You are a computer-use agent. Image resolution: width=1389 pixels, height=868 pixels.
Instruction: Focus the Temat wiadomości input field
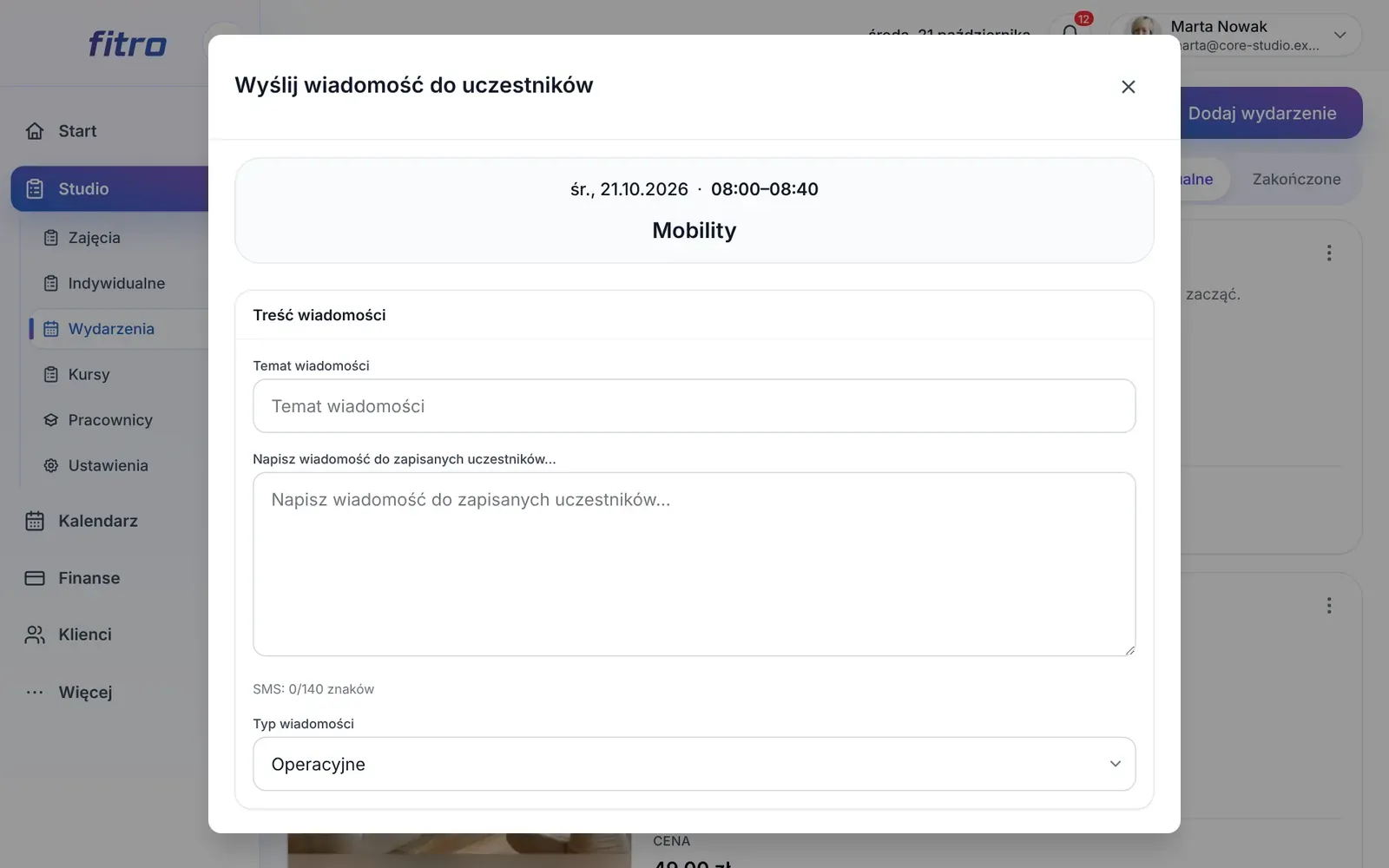pyautogui.click(x=694, y=406)
